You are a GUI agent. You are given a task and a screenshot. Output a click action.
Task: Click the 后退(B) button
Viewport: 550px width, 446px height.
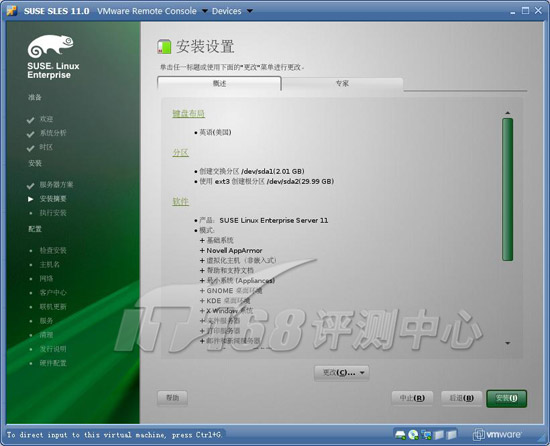pos(462,398)
